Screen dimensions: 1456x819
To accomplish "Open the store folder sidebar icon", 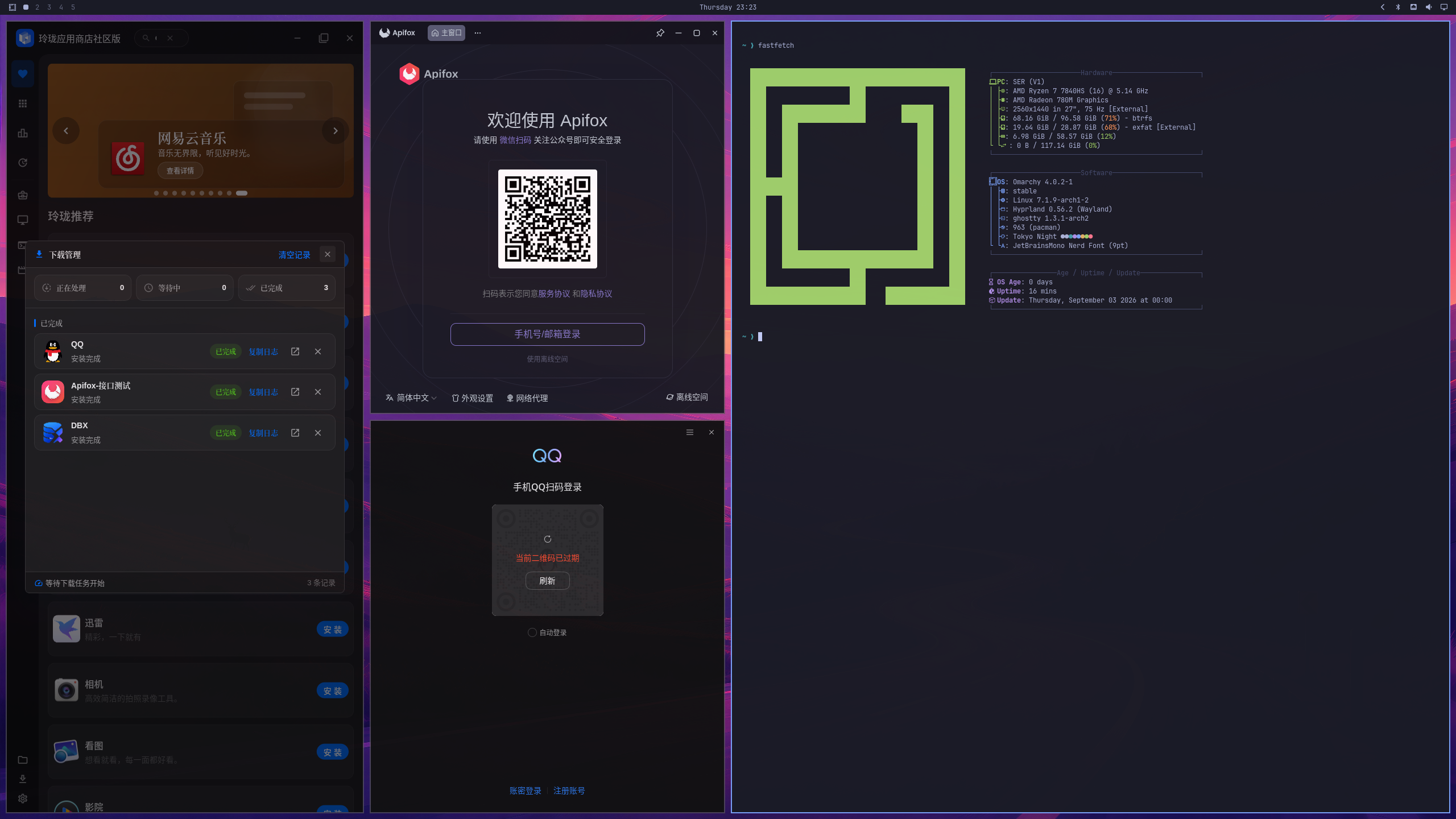I will [x=23, y=760].
